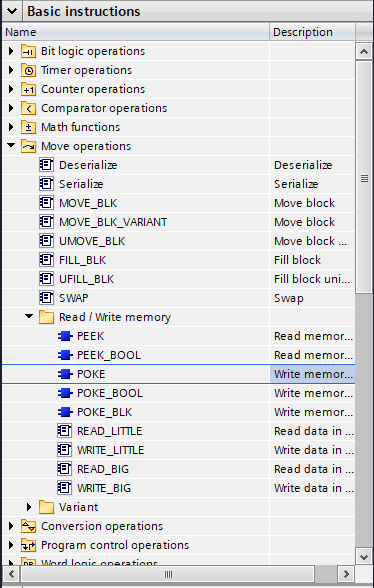Expand the Timer operations arrow
This screenshot has height=588, width=374.
coord(11,70)
